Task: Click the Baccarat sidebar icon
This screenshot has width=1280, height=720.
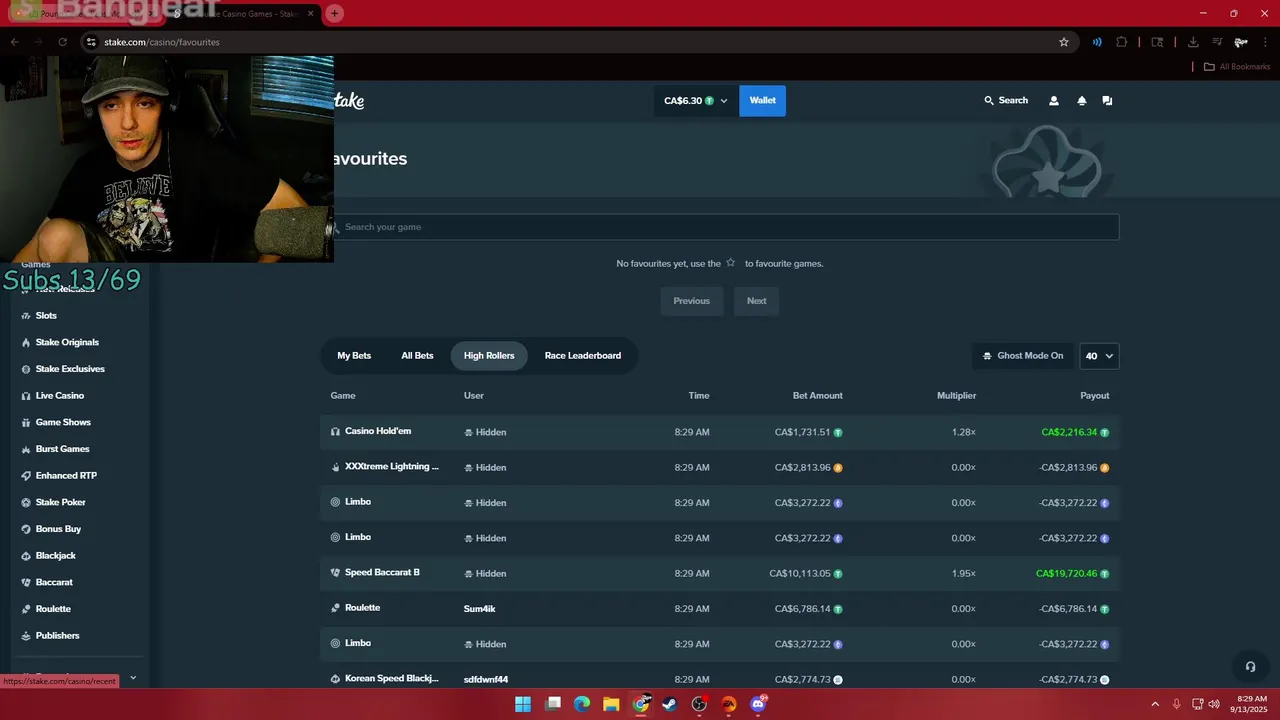Action: [26, 582]
